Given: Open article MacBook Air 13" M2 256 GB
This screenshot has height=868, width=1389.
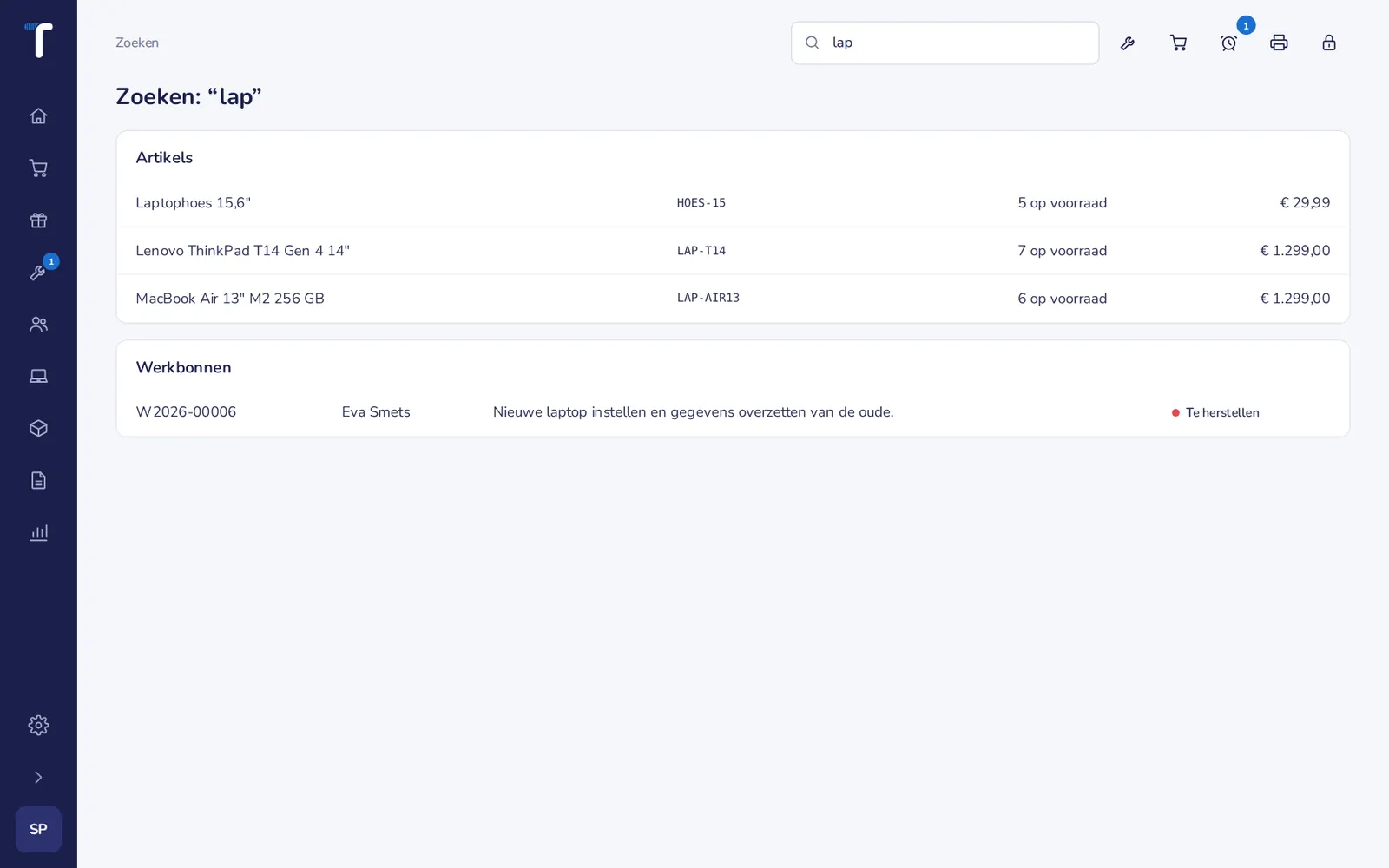Looking at the screenshot, I should [733, 299].
